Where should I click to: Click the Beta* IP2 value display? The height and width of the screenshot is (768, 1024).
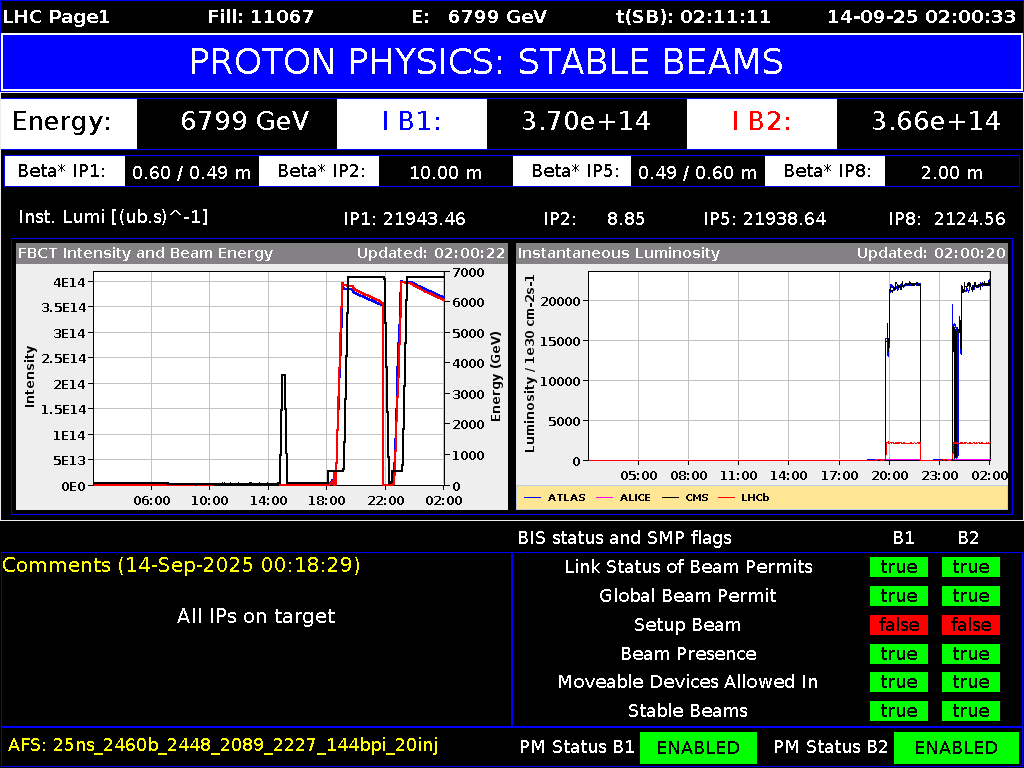pos(446,171)
